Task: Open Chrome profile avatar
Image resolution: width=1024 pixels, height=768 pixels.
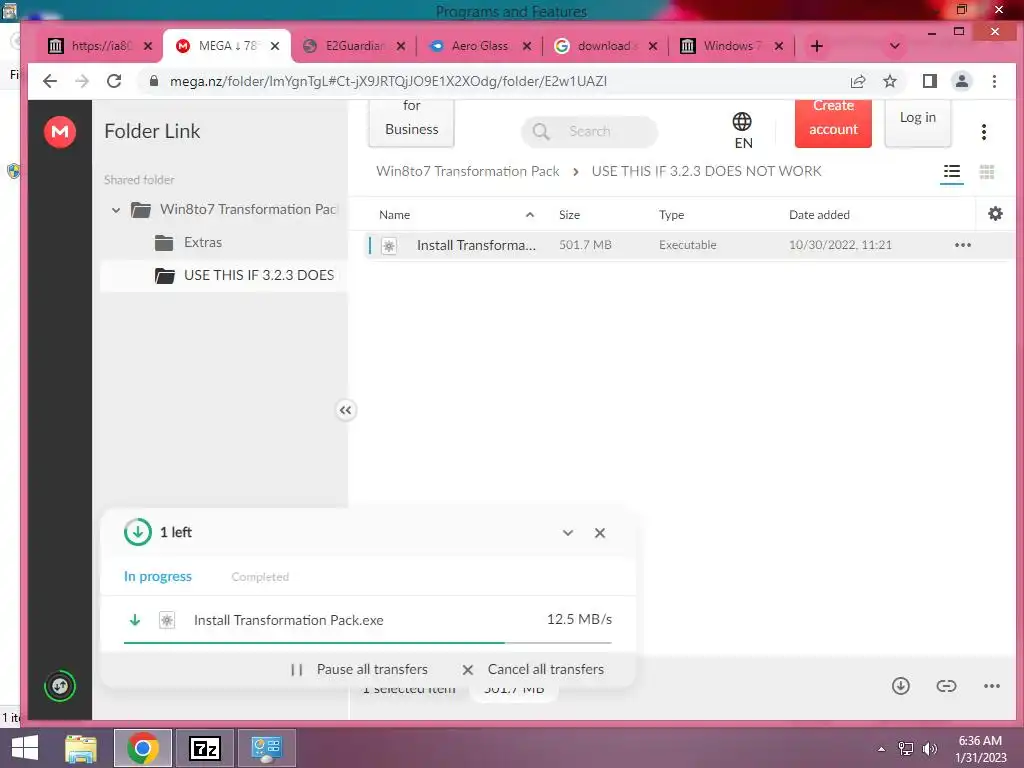Action: click(x=961, y=81)
